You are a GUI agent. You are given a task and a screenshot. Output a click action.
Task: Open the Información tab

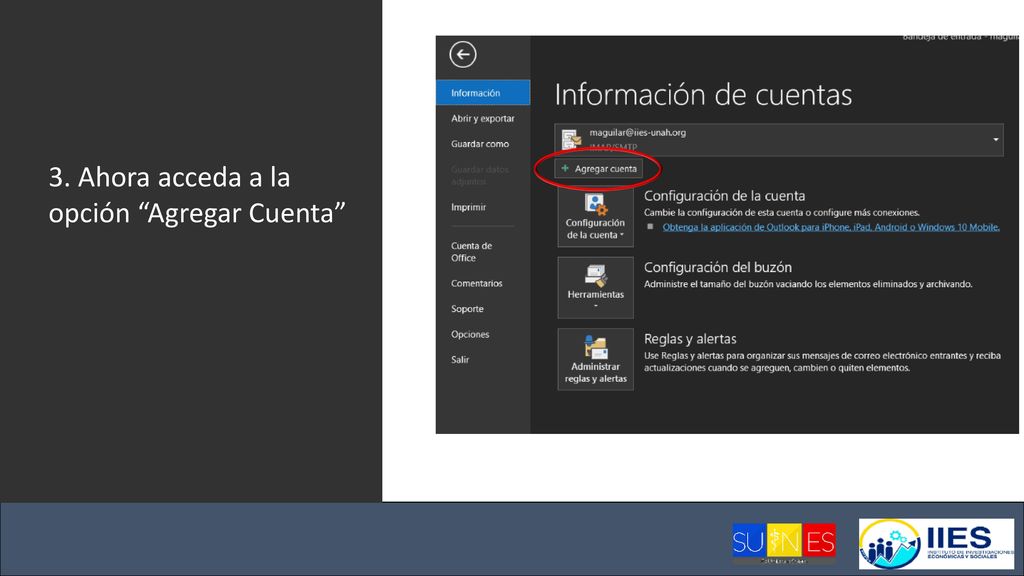pyautogui.click(x=483, y=93)
